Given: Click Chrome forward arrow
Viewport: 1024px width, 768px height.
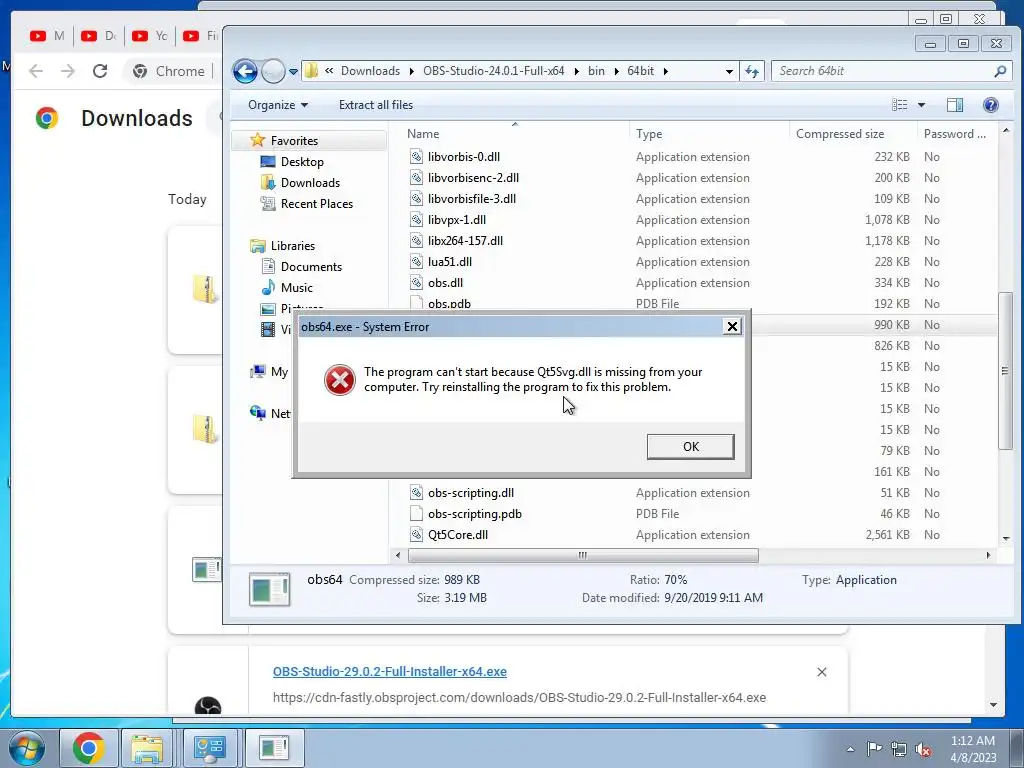Looking at the screenshot, I should 68,71.
